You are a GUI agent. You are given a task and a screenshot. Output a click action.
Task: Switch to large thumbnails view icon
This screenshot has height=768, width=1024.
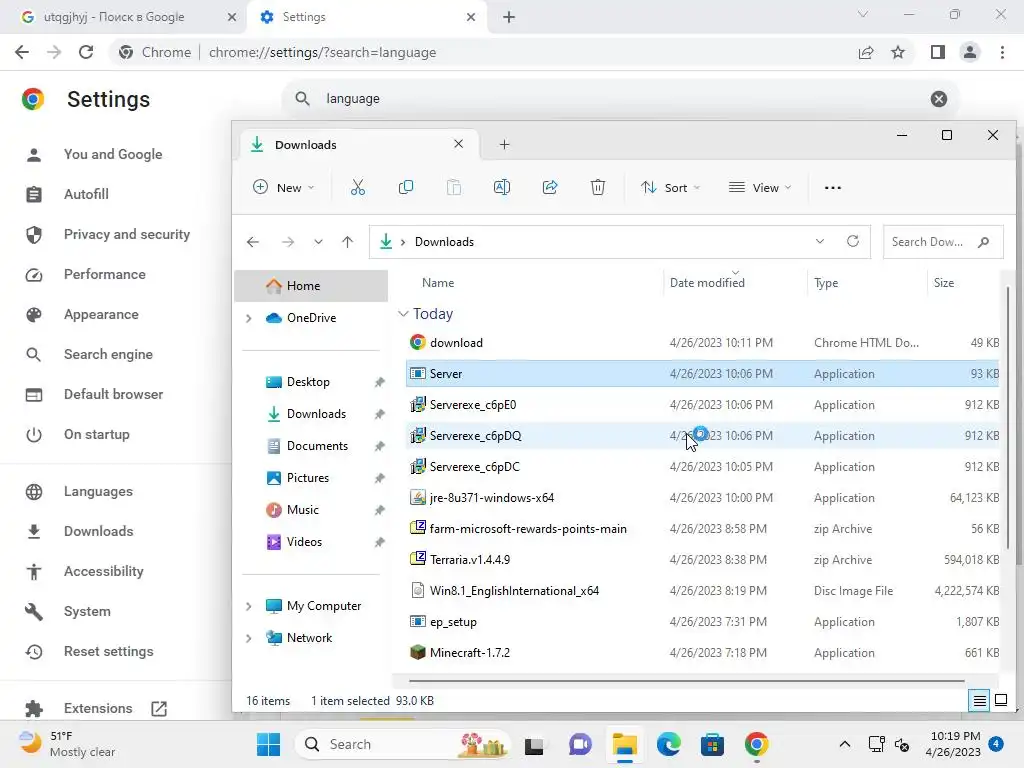pyautogui.click(x=1000, y=701)
